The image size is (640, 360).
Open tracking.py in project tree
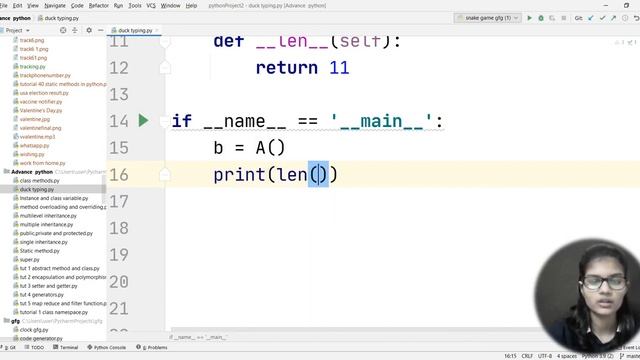32,66
